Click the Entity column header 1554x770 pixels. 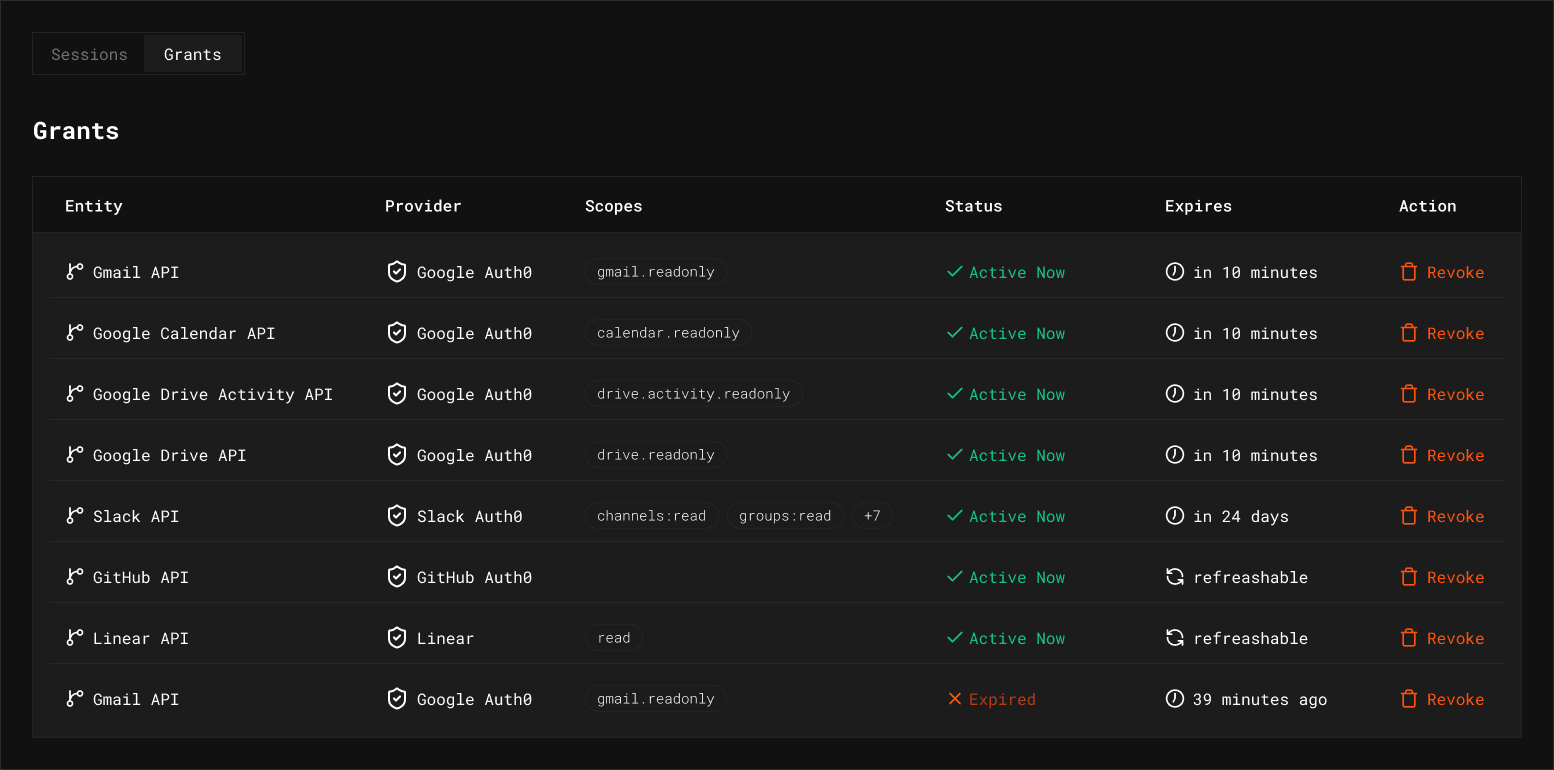(94, 206)
